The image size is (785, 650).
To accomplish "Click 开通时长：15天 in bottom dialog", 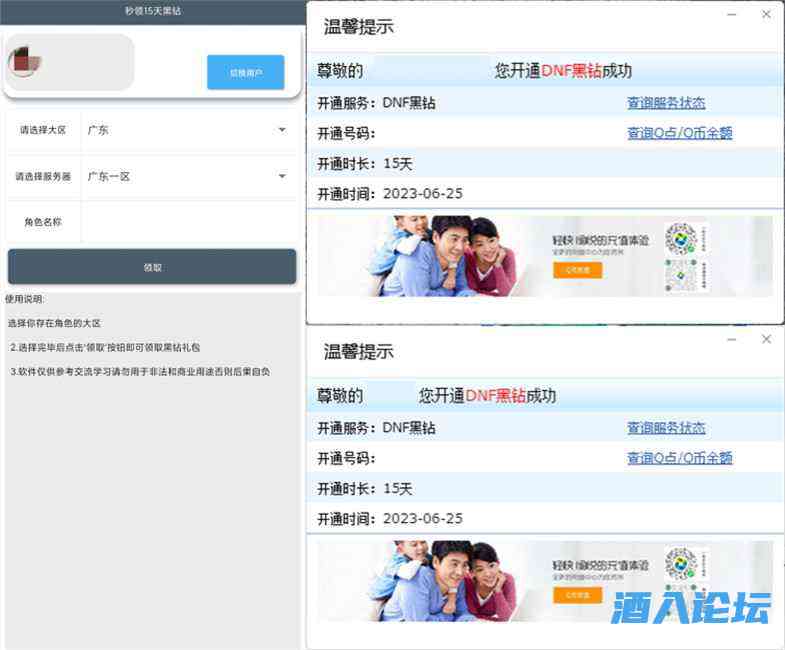I will [364, 489].
